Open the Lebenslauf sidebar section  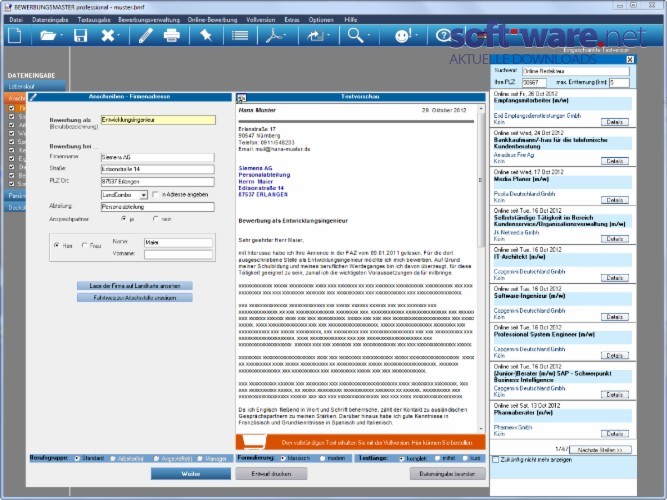[35, 86]
